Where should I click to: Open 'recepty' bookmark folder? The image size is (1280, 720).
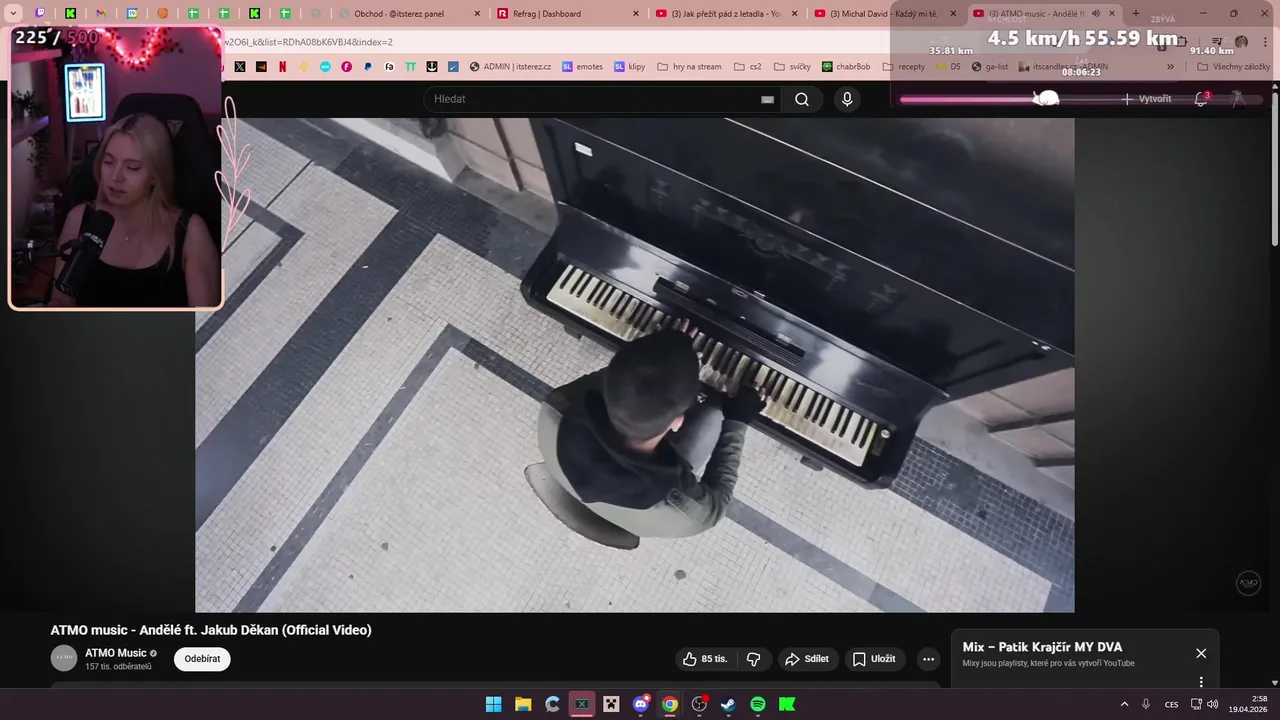(x=903, y=67)
